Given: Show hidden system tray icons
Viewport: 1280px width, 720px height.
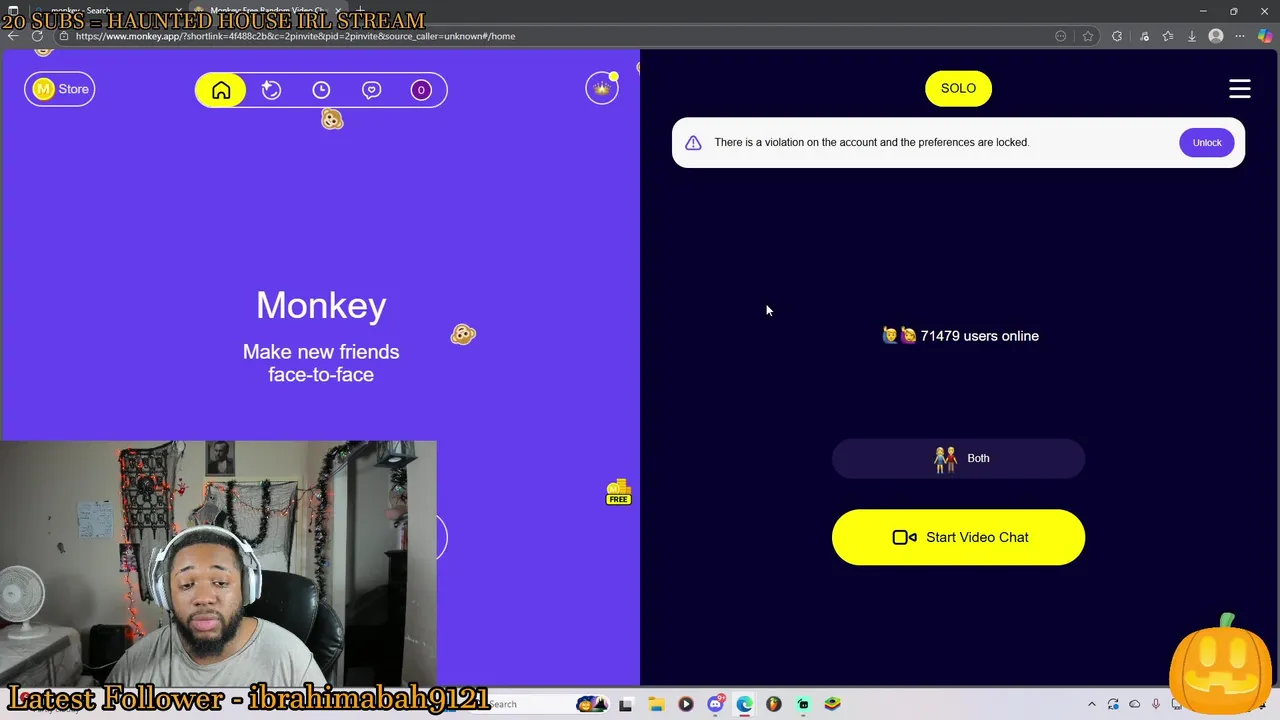Looking at the screenshot, I should tap(1092, 704).
